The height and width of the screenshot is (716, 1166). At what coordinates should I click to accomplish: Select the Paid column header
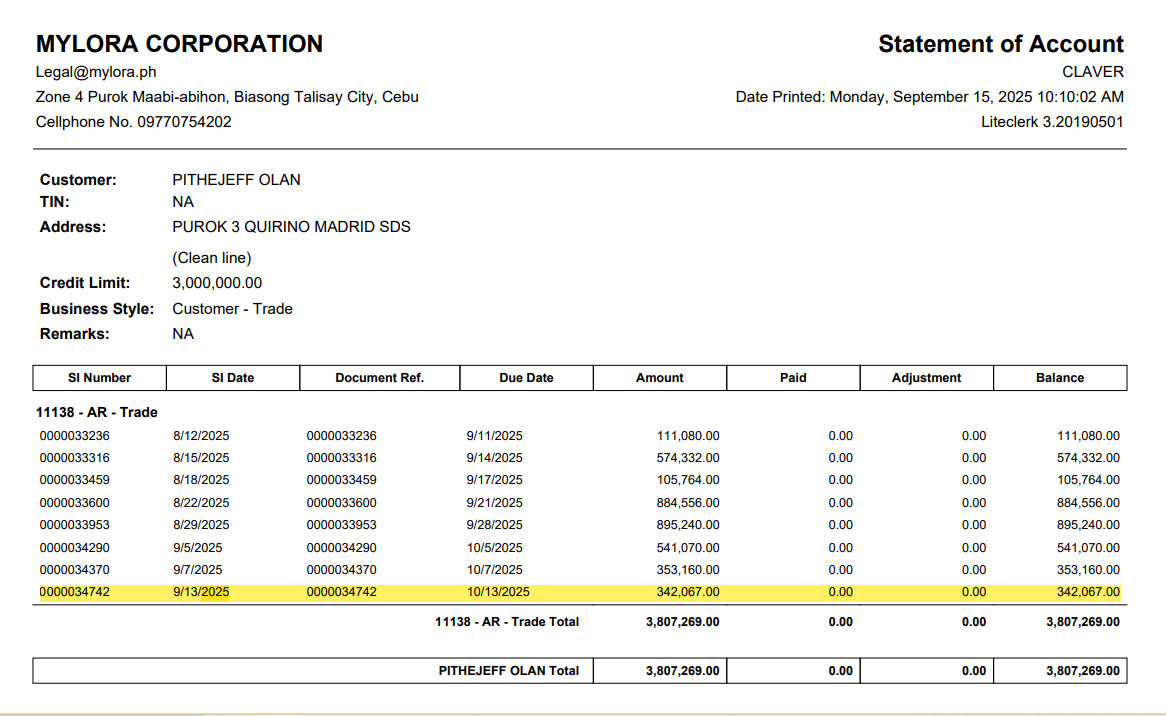[793, 378]
